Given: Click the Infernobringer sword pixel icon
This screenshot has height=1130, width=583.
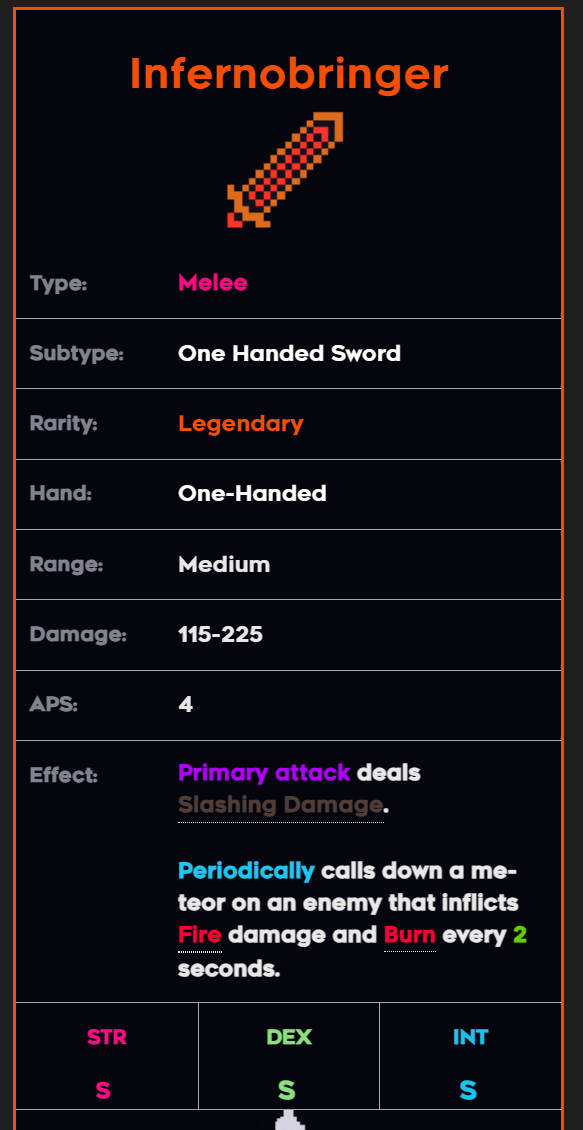Looking at the screenshot, I should coord(285,170).
